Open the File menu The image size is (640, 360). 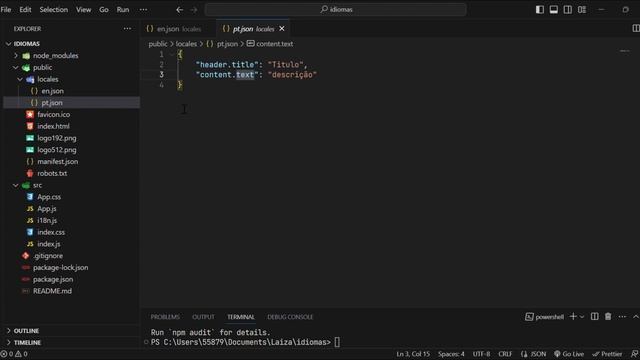tap(6, 9)
